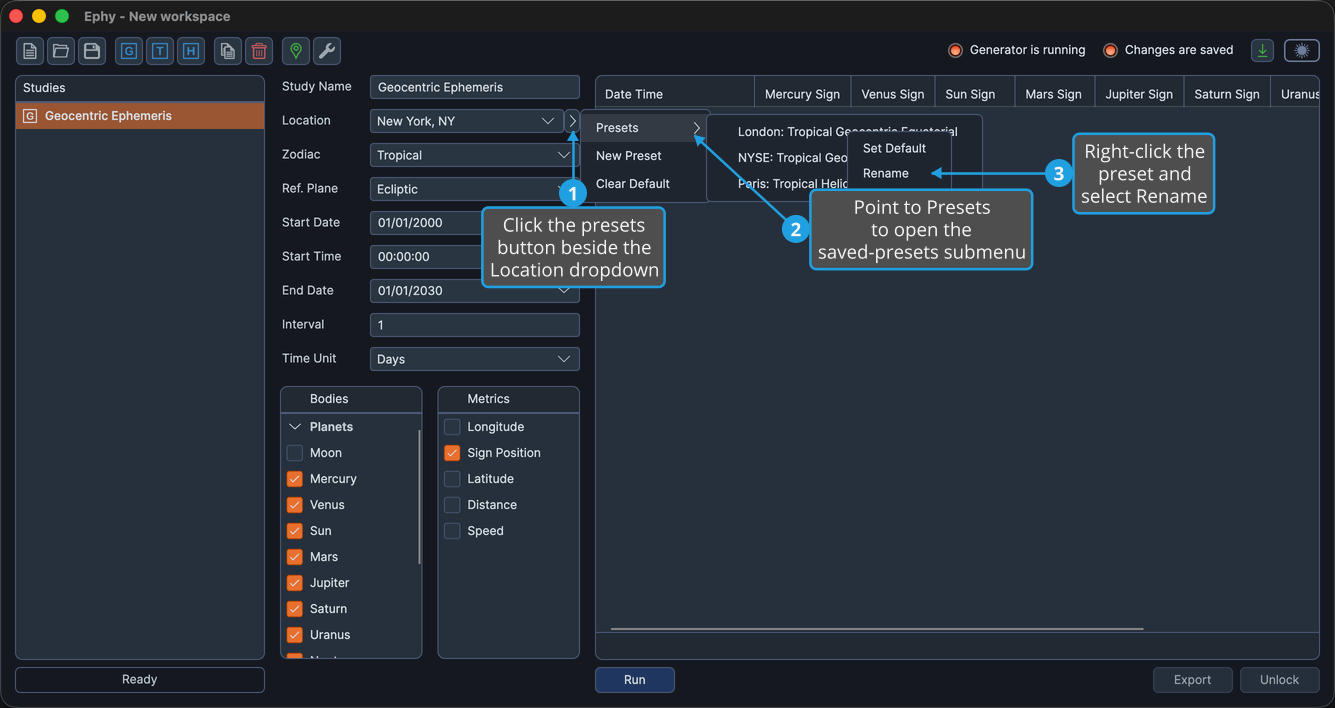Open a workspace using the folder icon

point(61,51)
